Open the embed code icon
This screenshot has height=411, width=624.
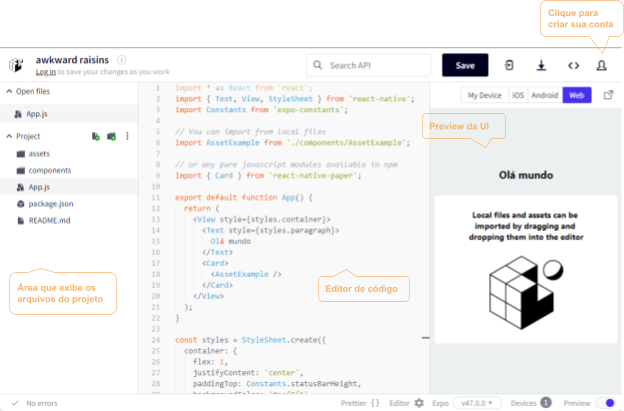click(x=573, y=66)
